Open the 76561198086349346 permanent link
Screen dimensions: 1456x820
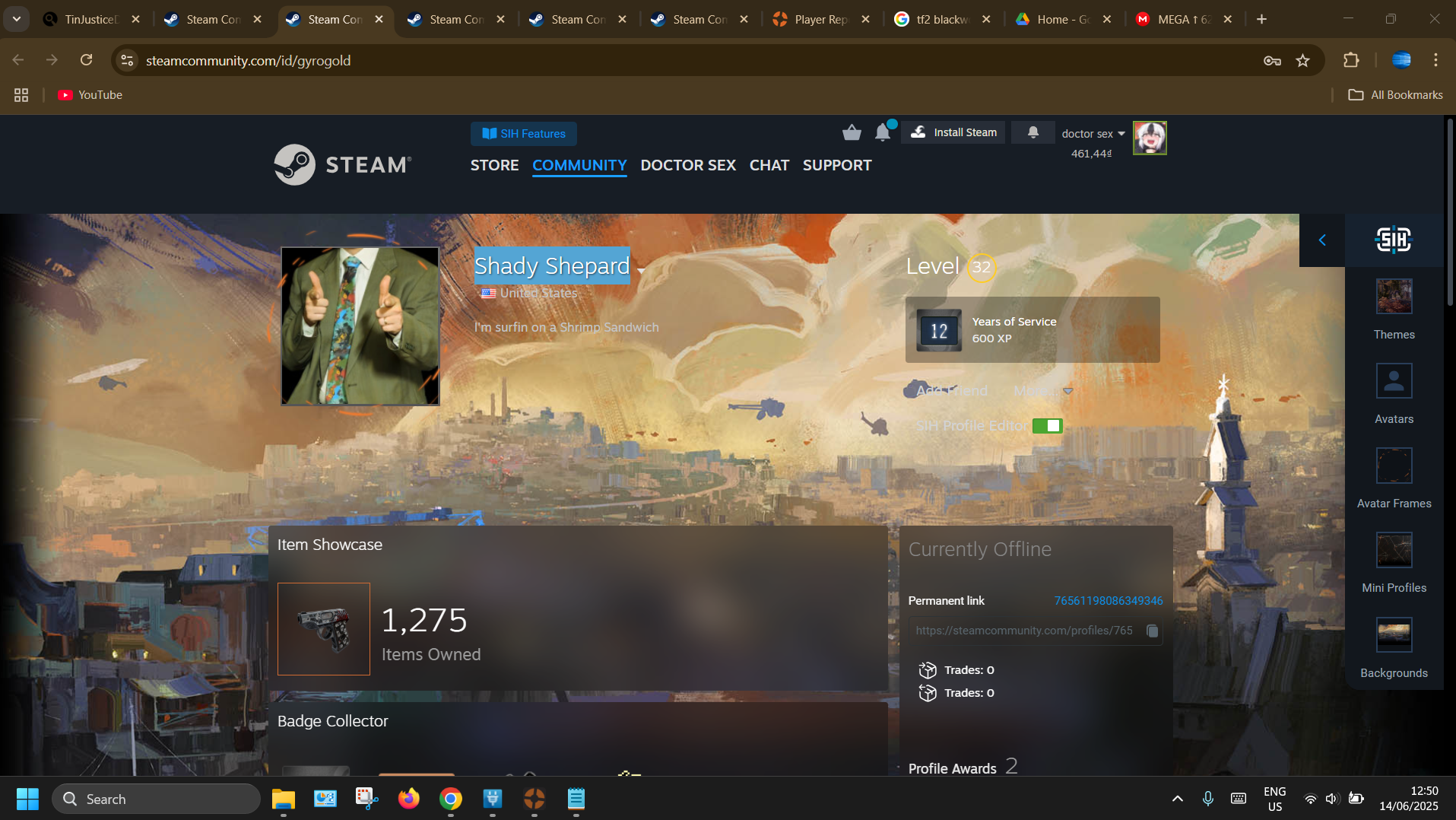[1108, 601]
